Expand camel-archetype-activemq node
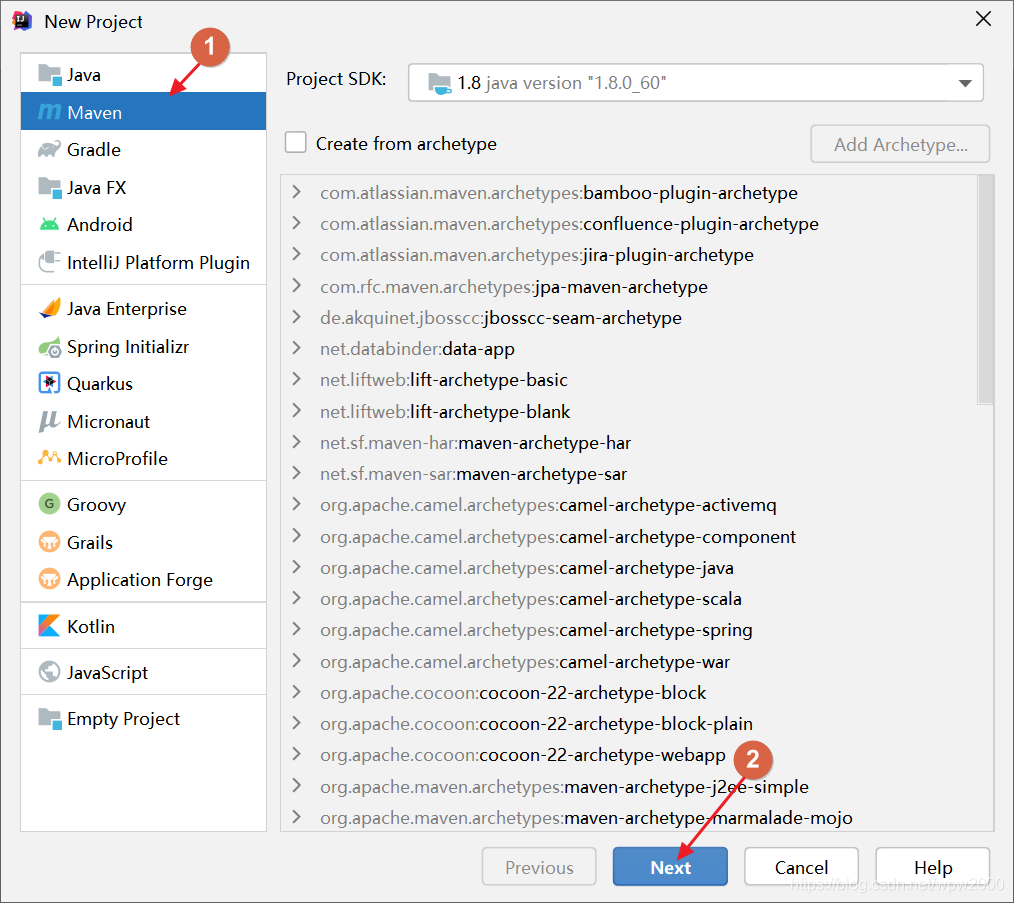 tap(296, 504)
